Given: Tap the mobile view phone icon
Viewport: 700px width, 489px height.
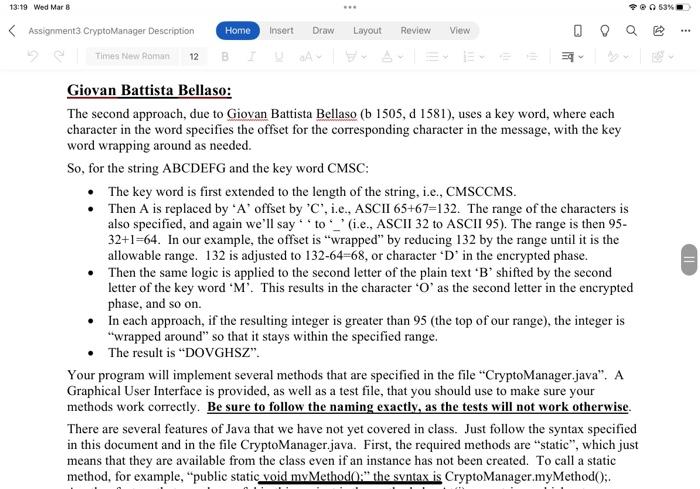Looking at the screenshot, I should point(578,30).
